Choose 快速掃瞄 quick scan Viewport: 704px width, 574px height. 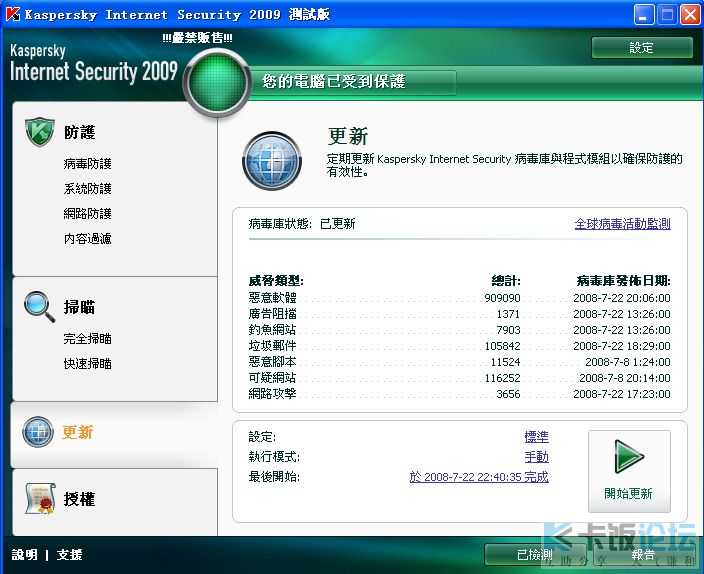(x=88, y=363)
